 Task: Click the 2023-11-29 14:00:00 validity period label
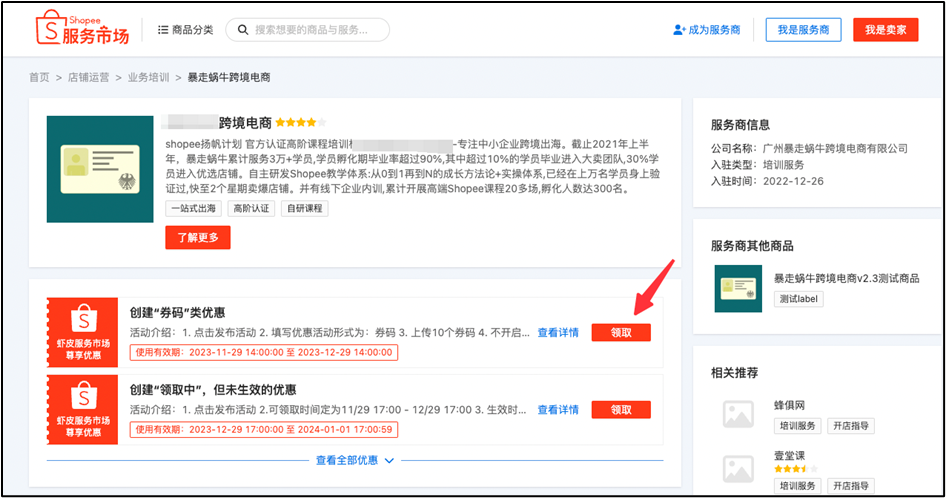click(264, 353)
